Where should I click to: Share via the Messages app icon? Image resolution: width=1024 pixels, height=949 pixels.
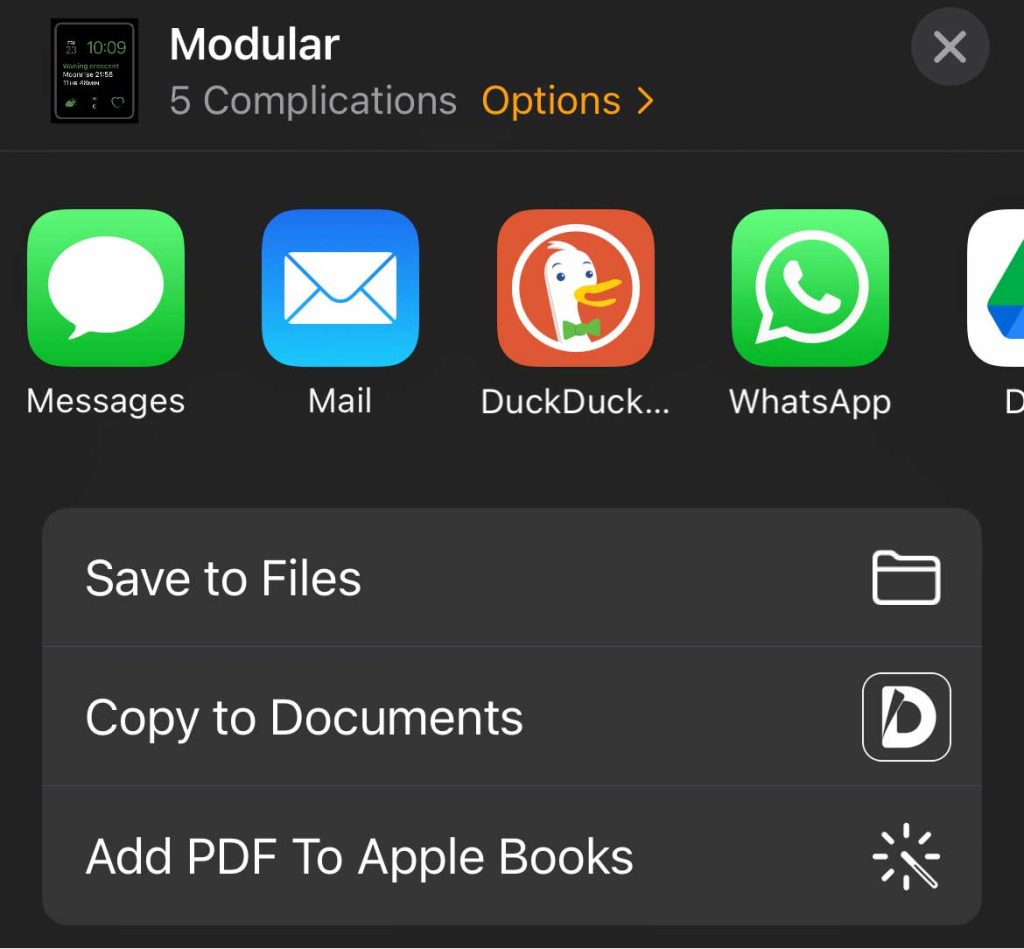pyautogui.click(x=106, y=287)
